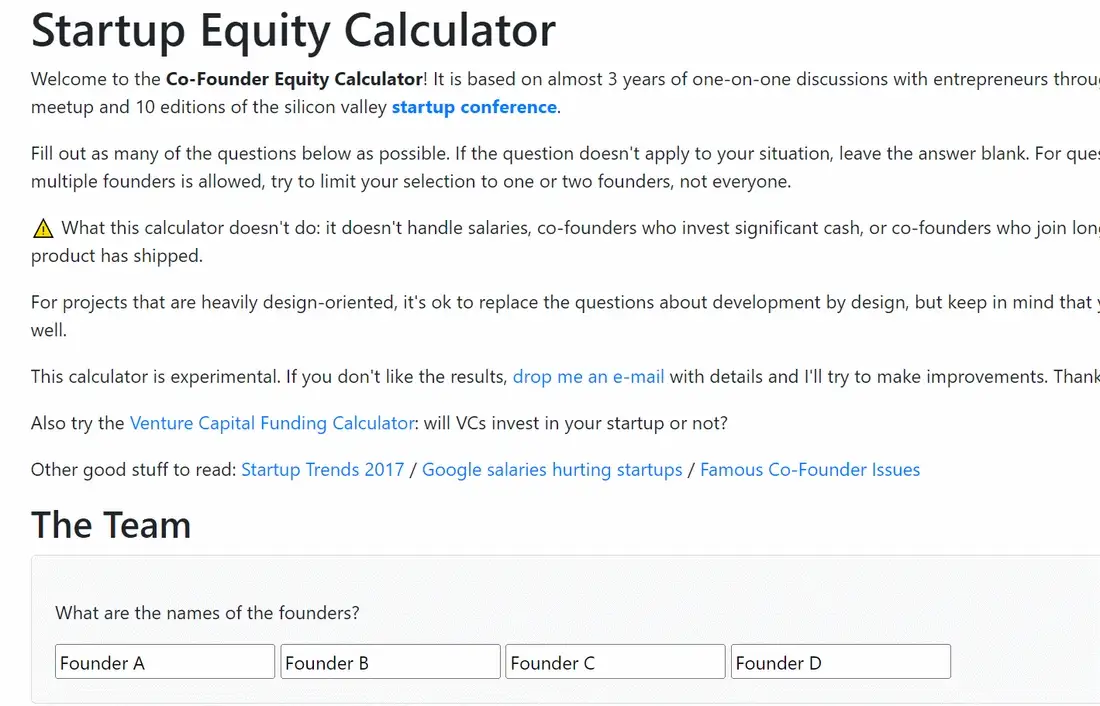Open the startup conference link
The image size is (1100, 706).
pyautogui.click(x=474, y=107)
